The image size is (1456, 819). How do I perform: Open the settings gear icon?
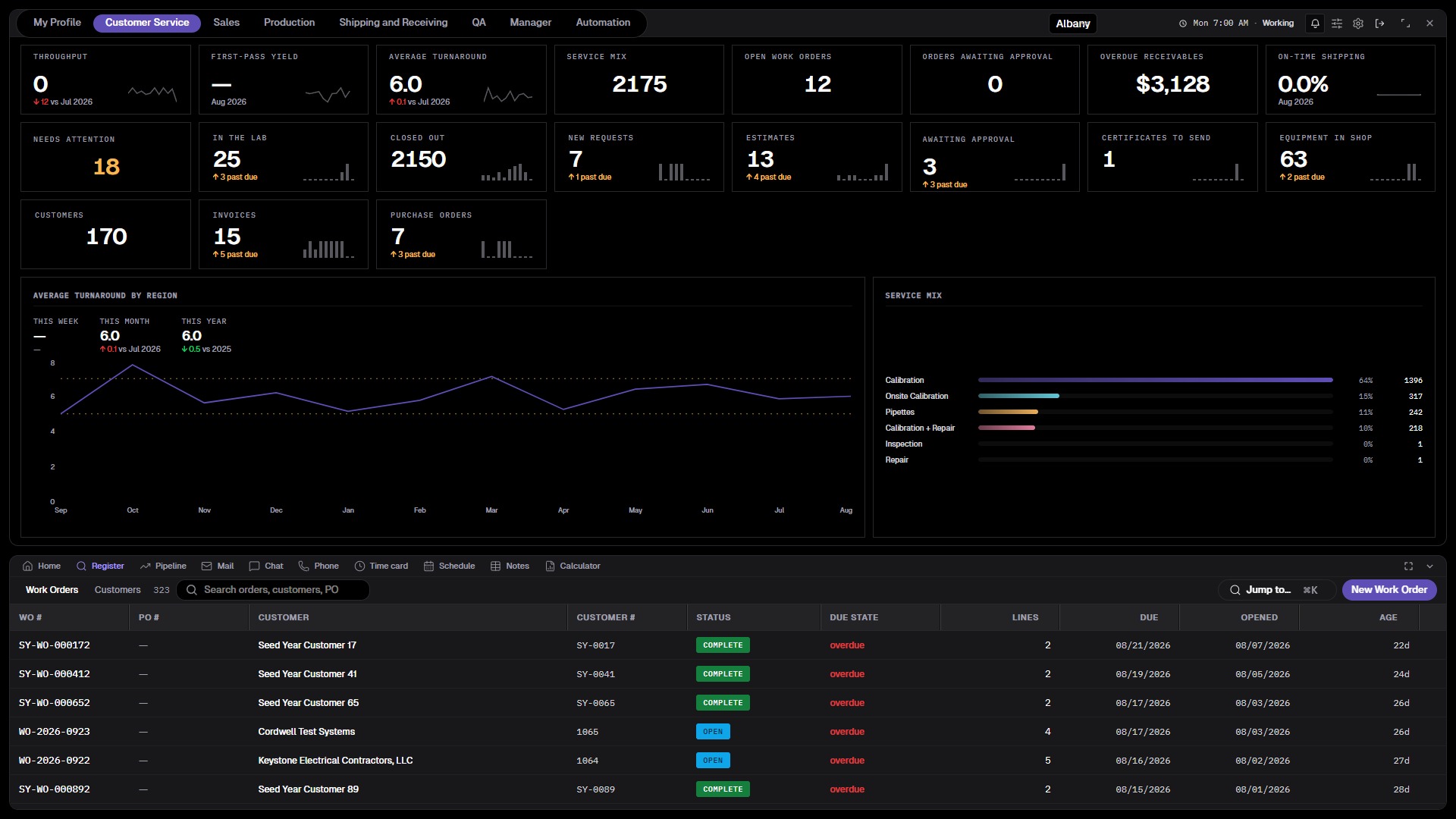click(x=1358, y=24)
